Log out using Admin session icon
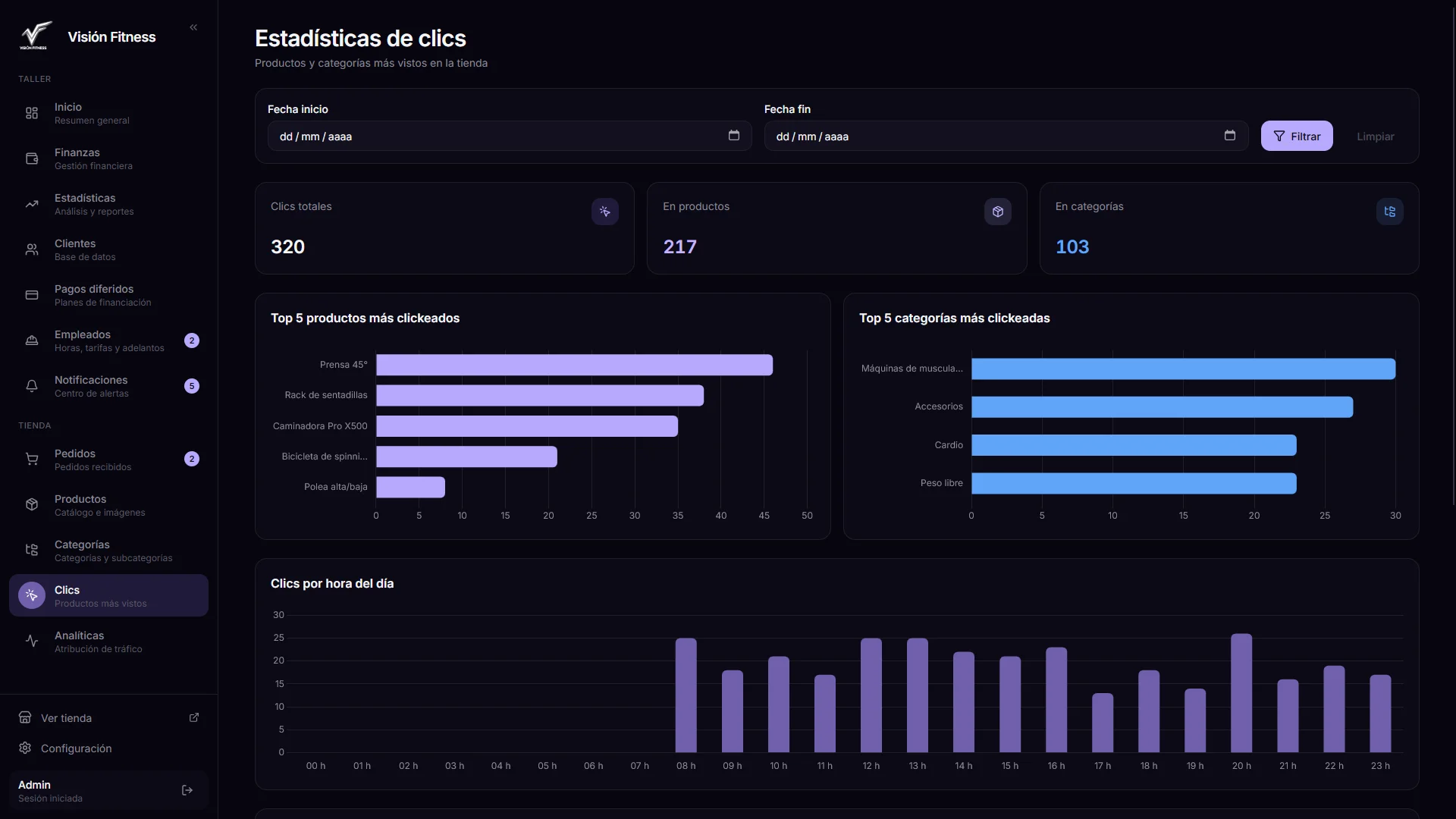Viewport: 1456px width, 819px height. 187,790
